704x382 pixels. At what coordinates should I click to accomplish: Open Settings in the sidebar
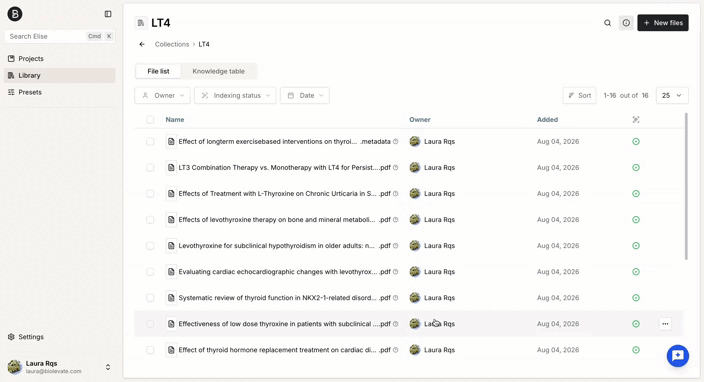tap(60, 337)
